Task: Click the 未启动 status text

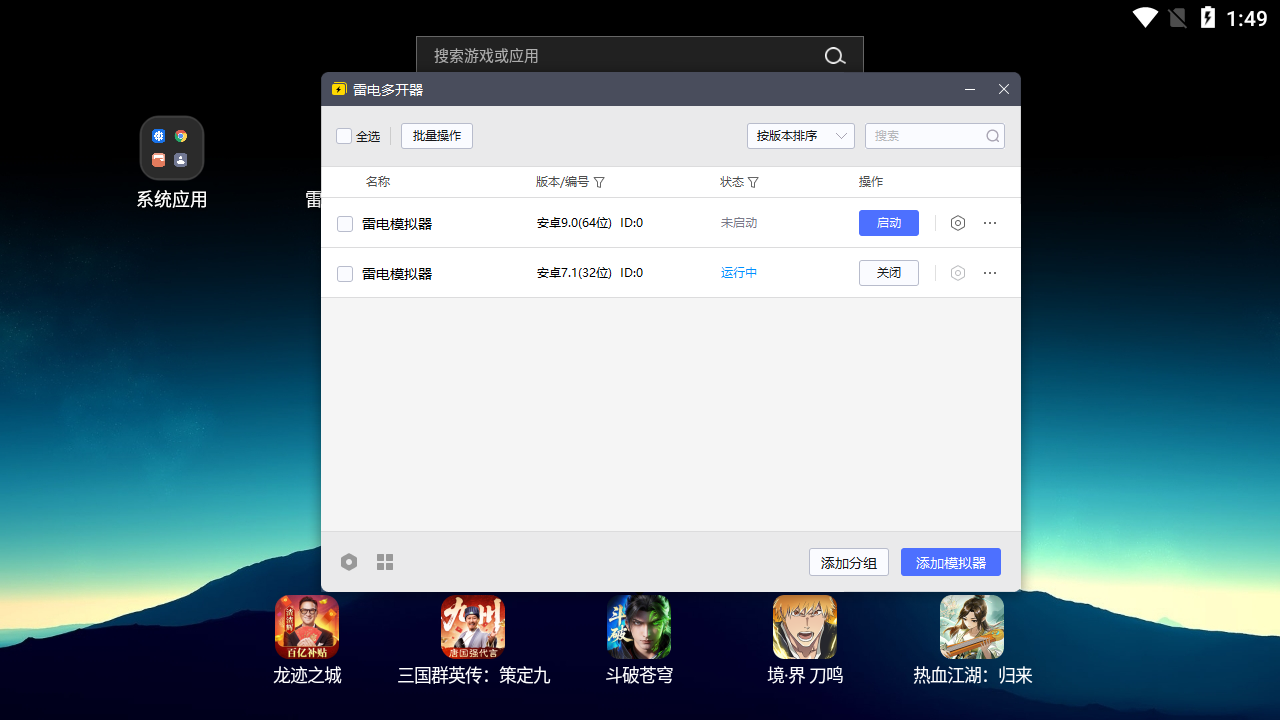Action: pos(739,223)
